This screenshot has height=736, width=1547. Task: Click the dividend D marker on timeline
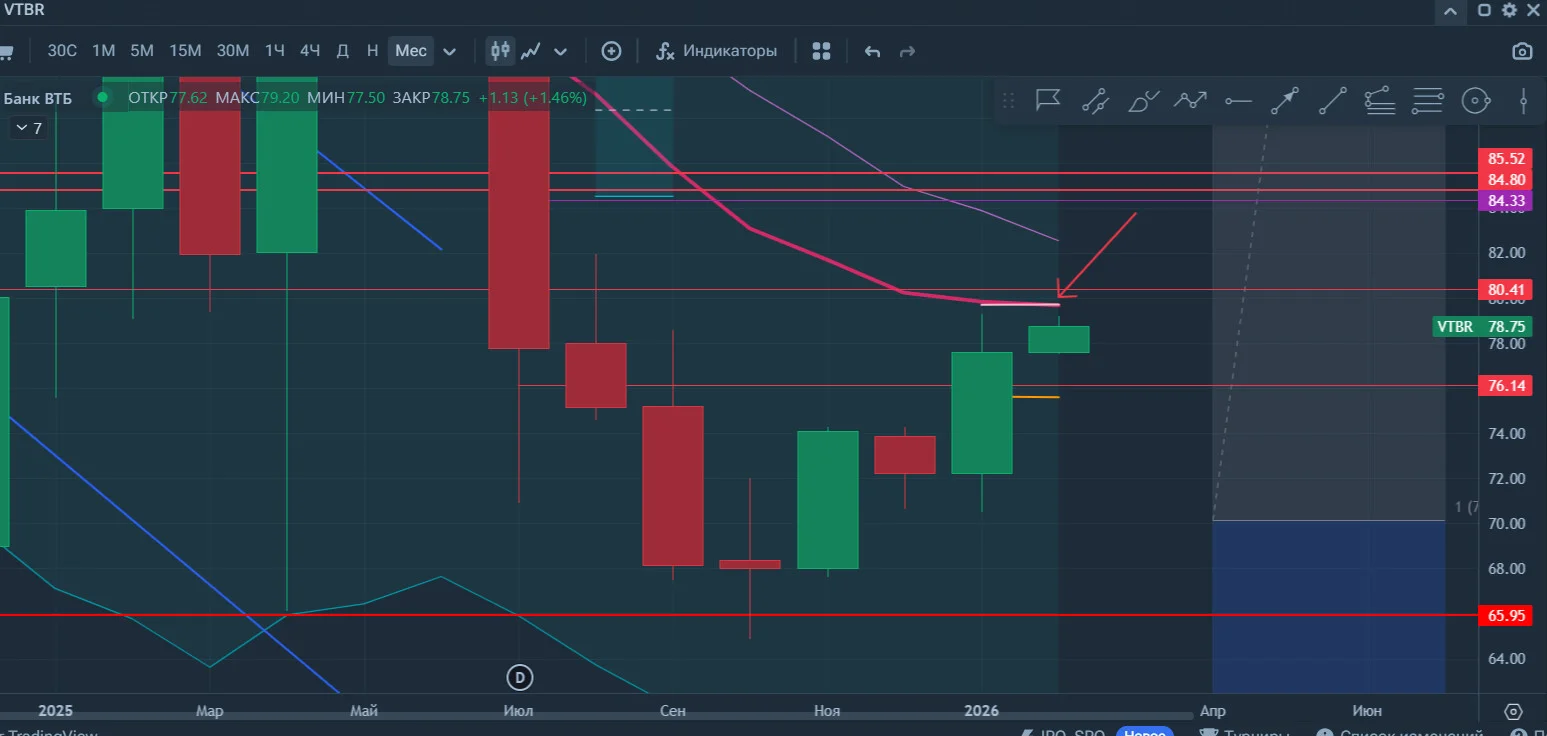point(519,677)
